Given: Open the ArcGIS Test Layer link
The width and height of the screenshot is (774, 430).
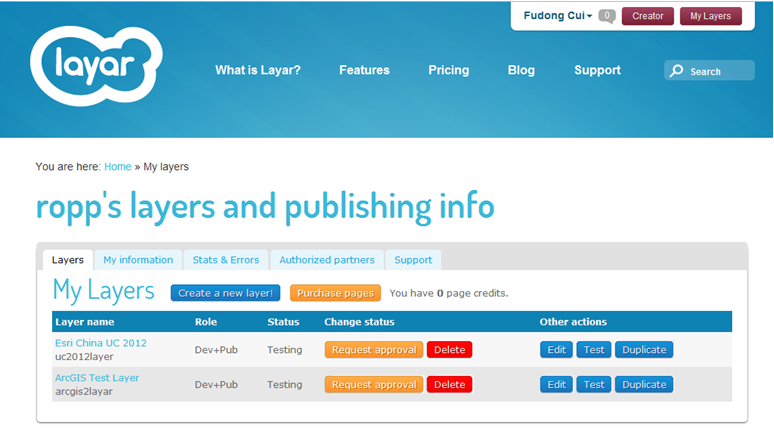Looking at the screenshot, I should pyautogui.click(x=97, y=378).
